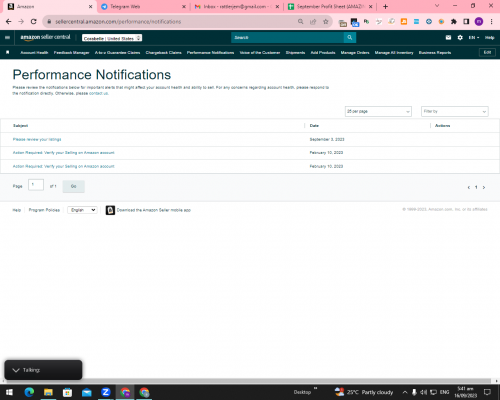Open Manage All Inventory menu item

(394, 52)
